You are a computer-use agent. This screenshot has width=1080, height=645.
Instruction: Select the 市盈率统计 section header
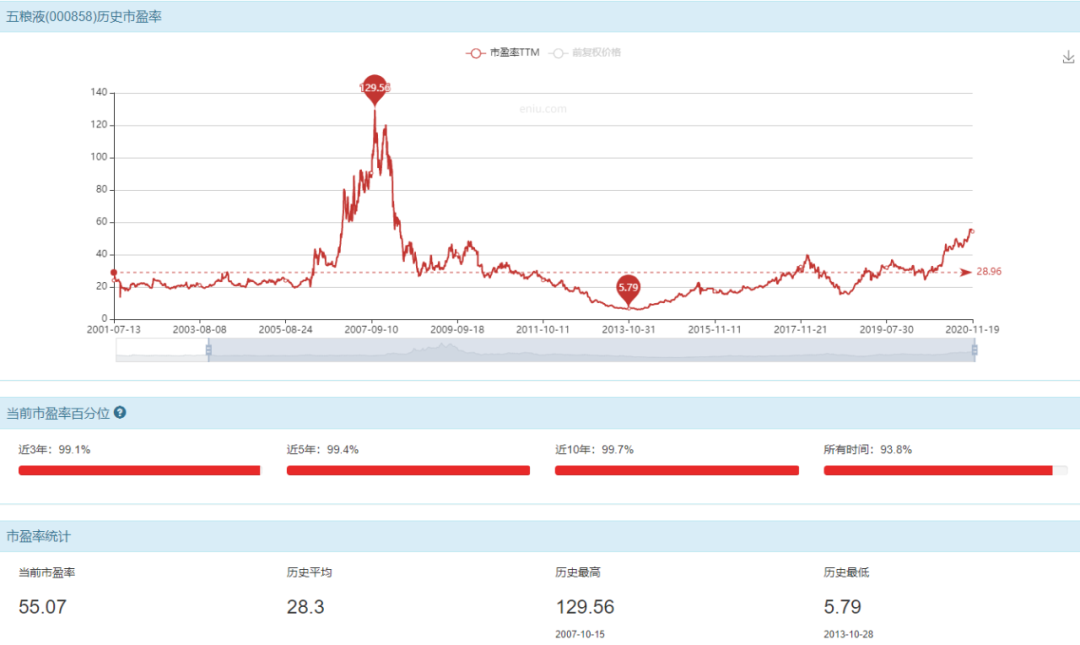pos(39,536)
